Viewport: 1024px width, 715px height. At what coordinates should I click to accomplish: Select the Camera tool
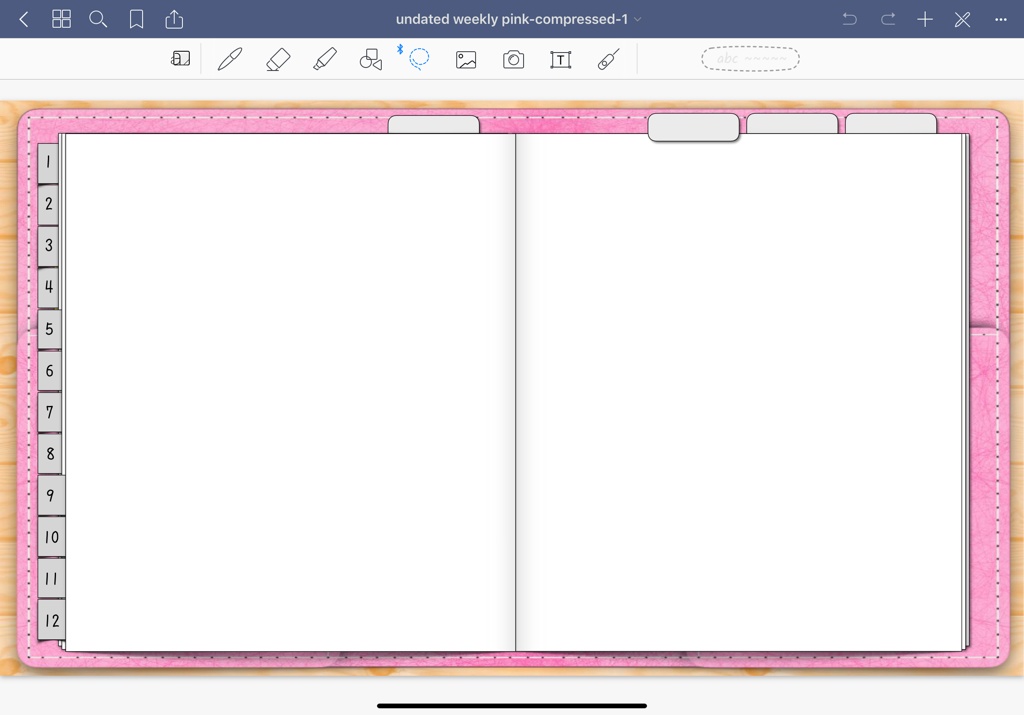pyautogui.click(x=513, y=58)
